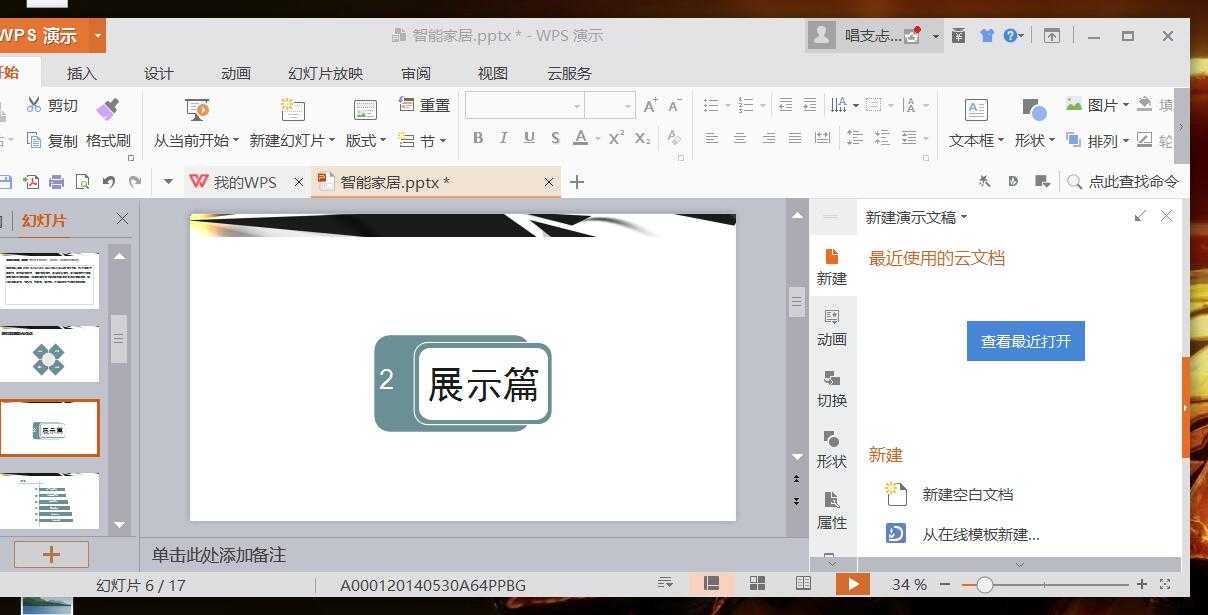This screenshot has height=615, width=1208.
Task: Decrease paragraph indent icon
Action: (785, 105)
